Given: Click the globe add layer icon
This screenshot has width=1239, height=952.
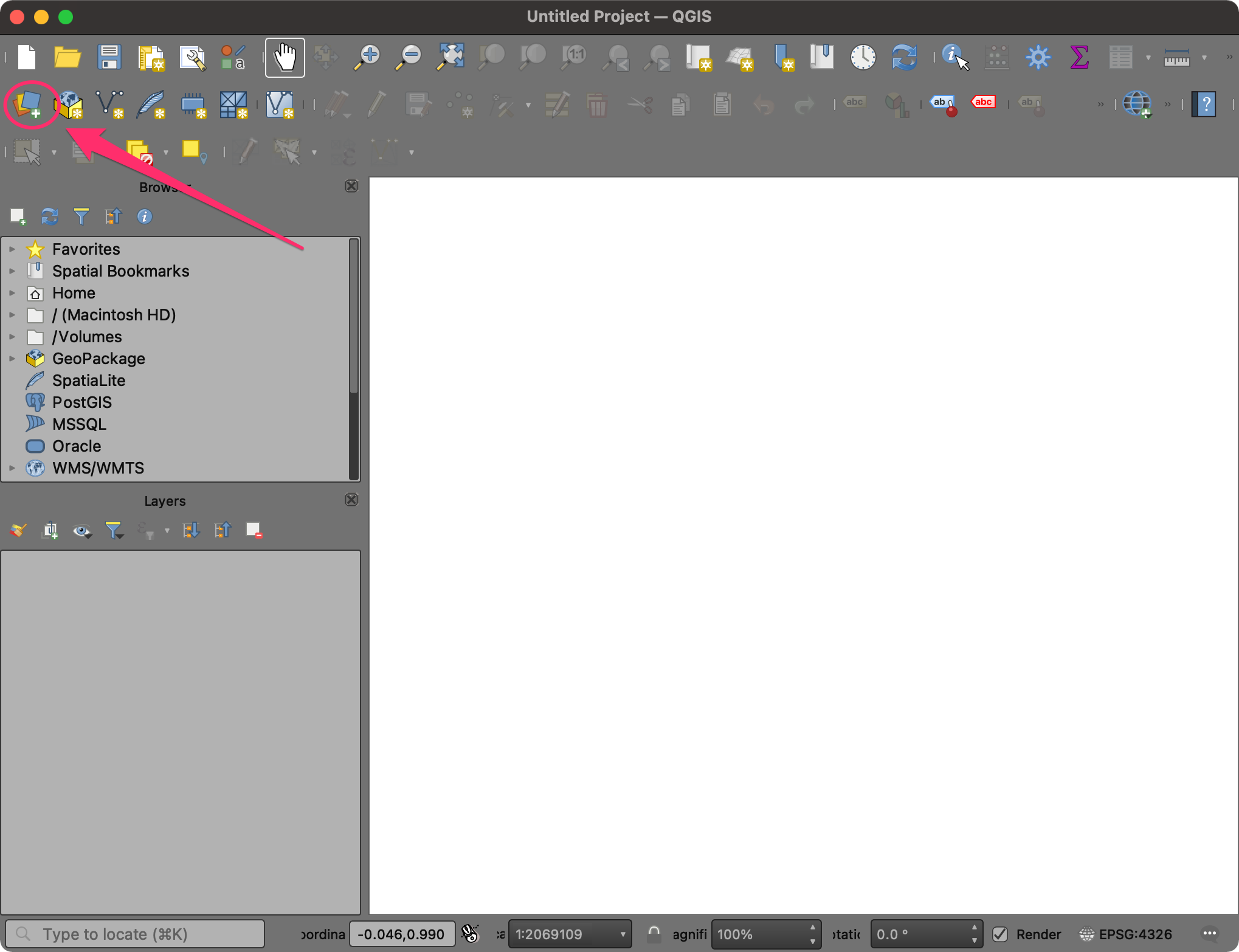Looking at the screenshot, I should point(1137,105).
